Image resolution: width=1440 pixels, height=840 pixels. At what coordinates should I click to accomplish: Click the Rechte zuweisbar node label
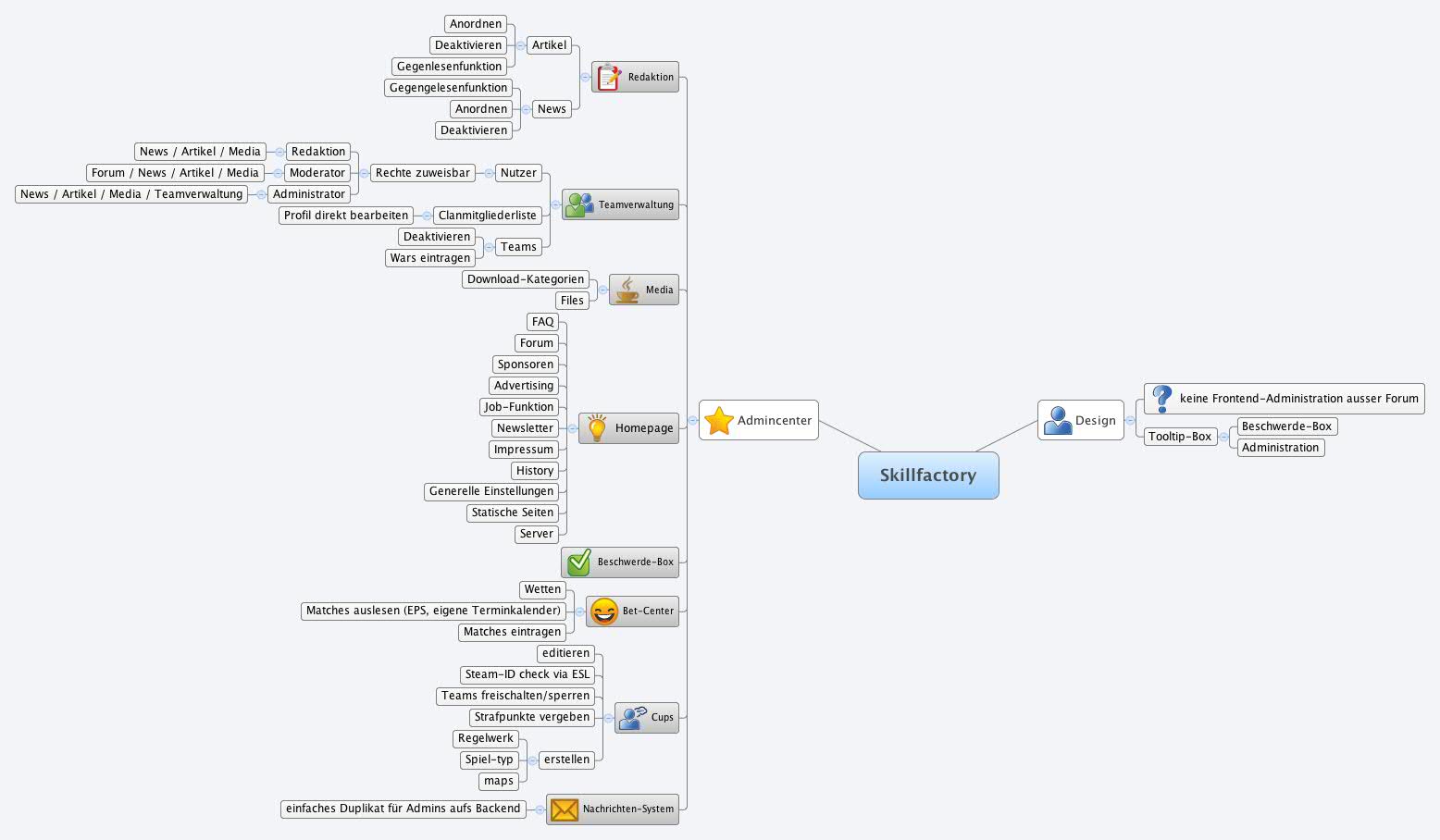tap(422, 172)
